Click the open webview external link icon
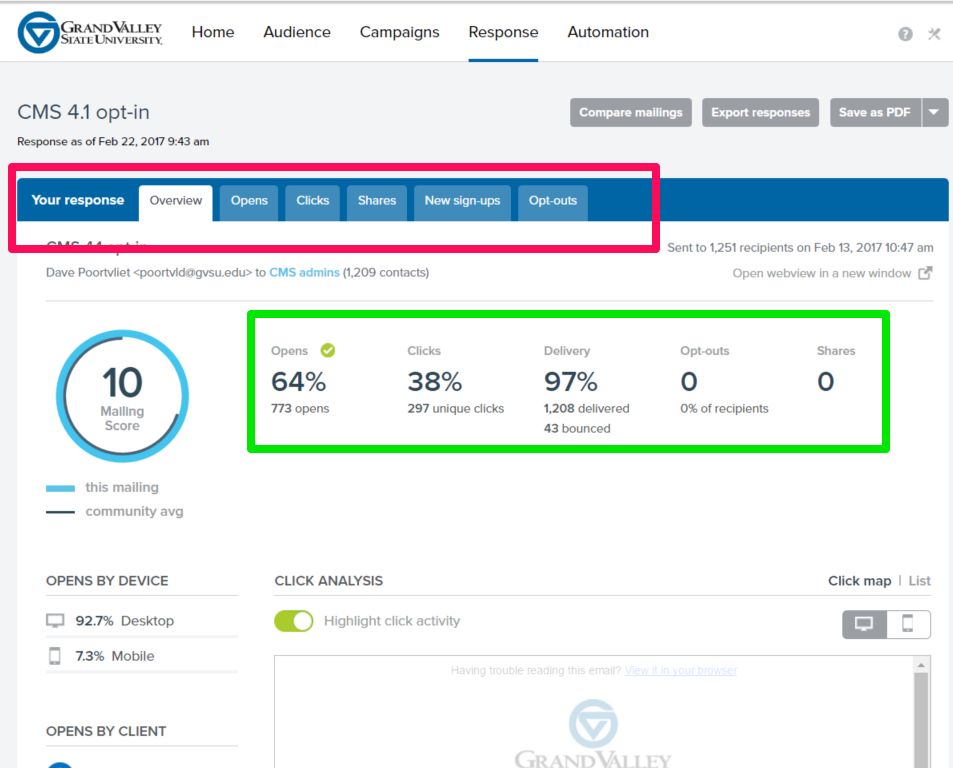This screenshot has width=953, height=768. [x=925, y=273]
